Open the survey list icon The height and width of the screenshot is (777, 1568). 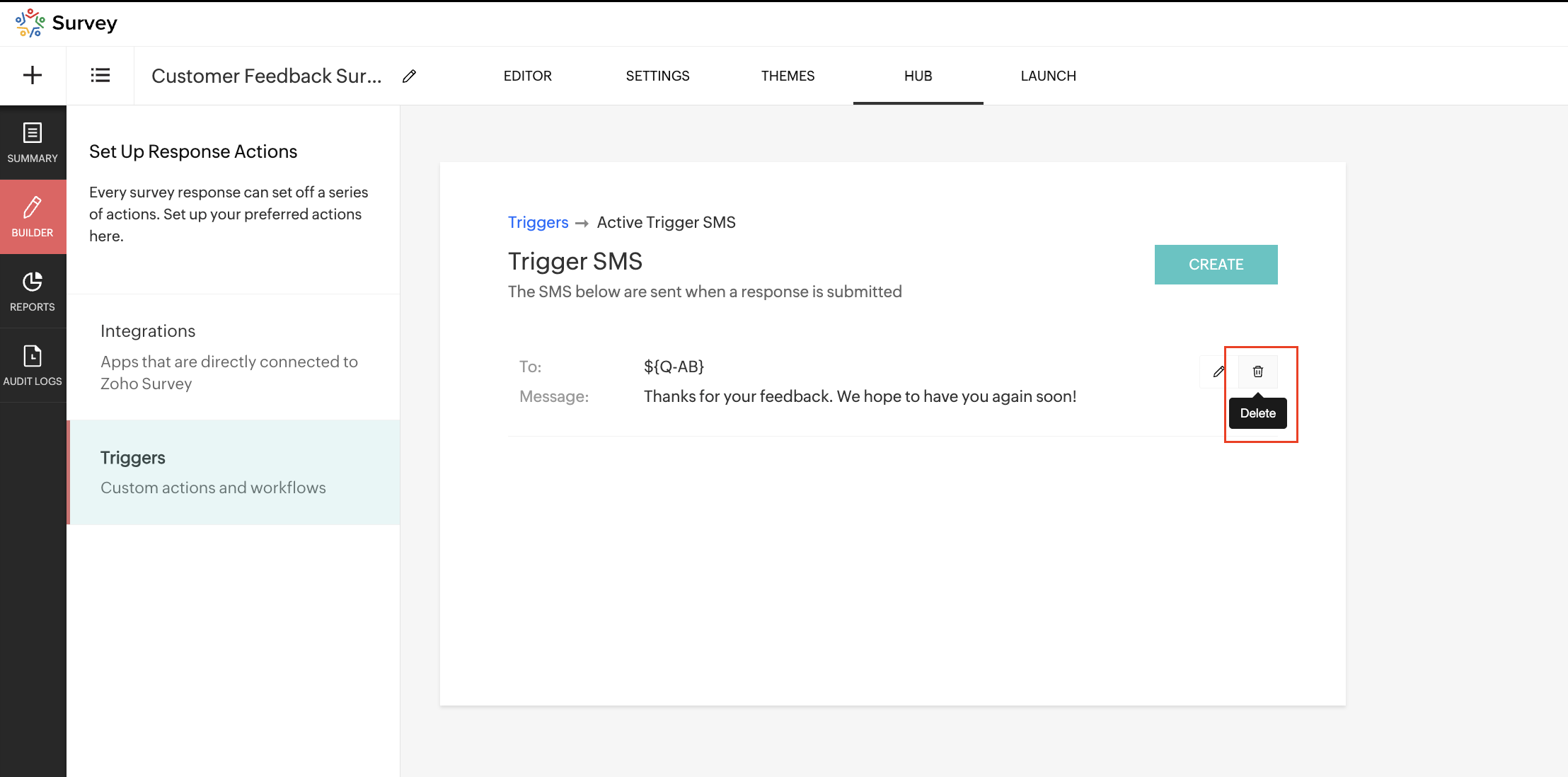tap(100, 75)
